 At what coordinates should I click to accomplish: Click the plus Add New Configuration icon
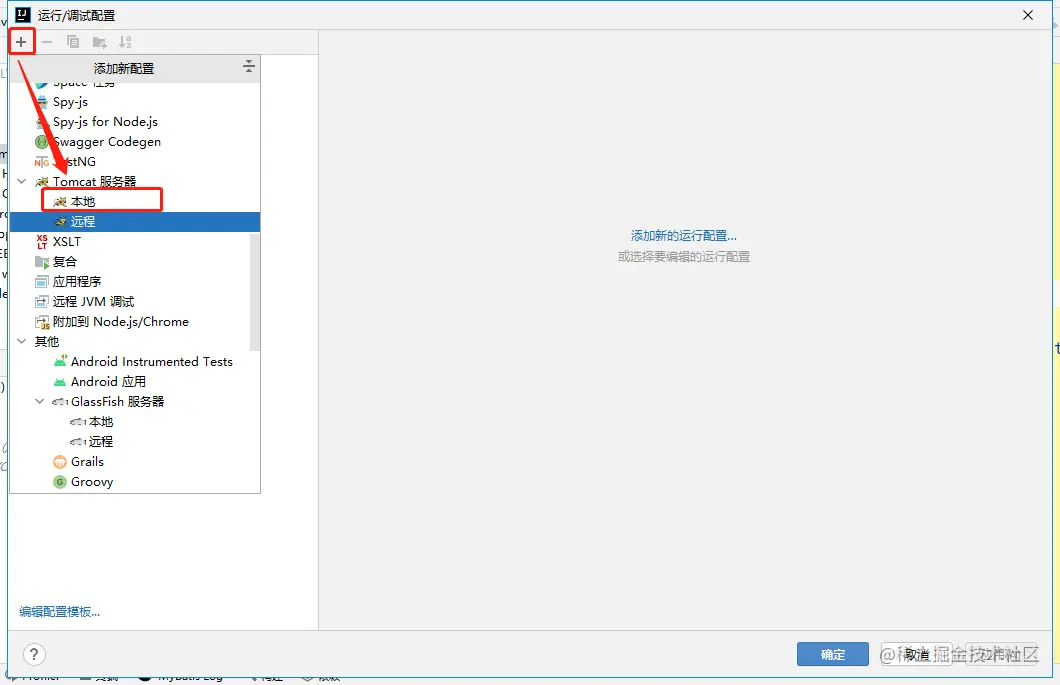click(x=21, y=42)
